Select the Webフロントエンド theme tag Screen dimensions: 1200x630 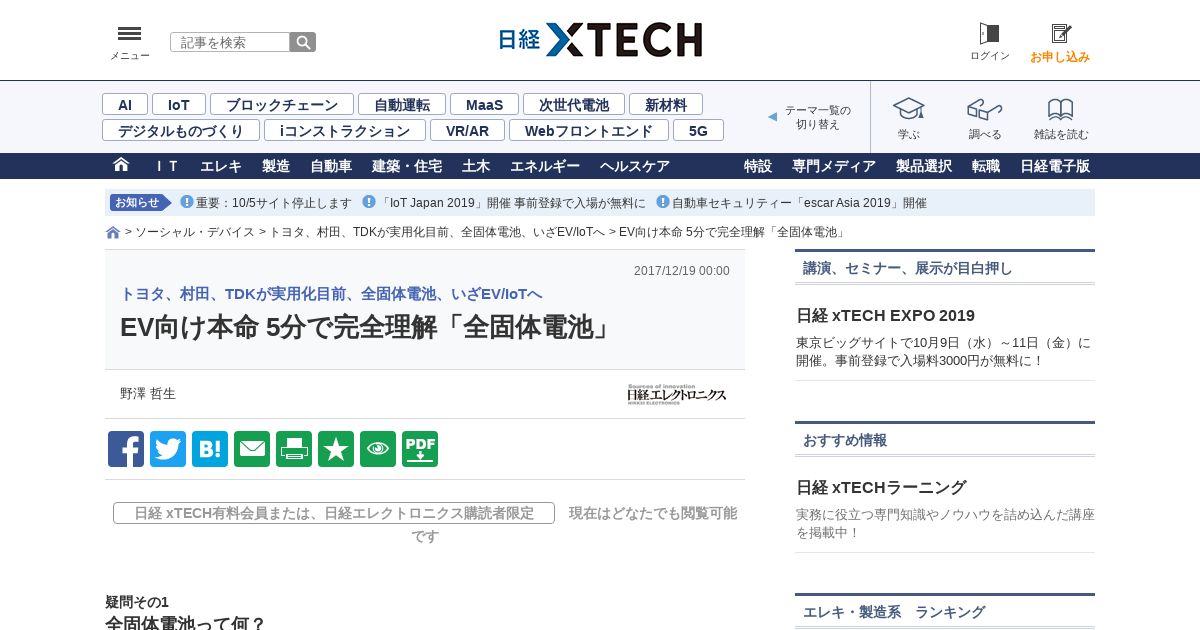pos(589,130)
